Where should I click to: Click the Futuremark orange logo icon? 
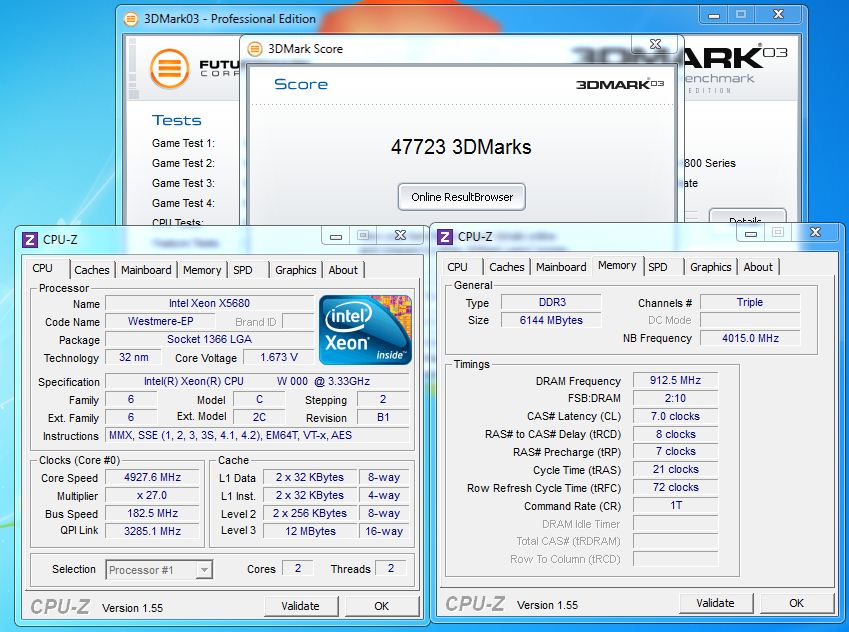click(169, 69)
